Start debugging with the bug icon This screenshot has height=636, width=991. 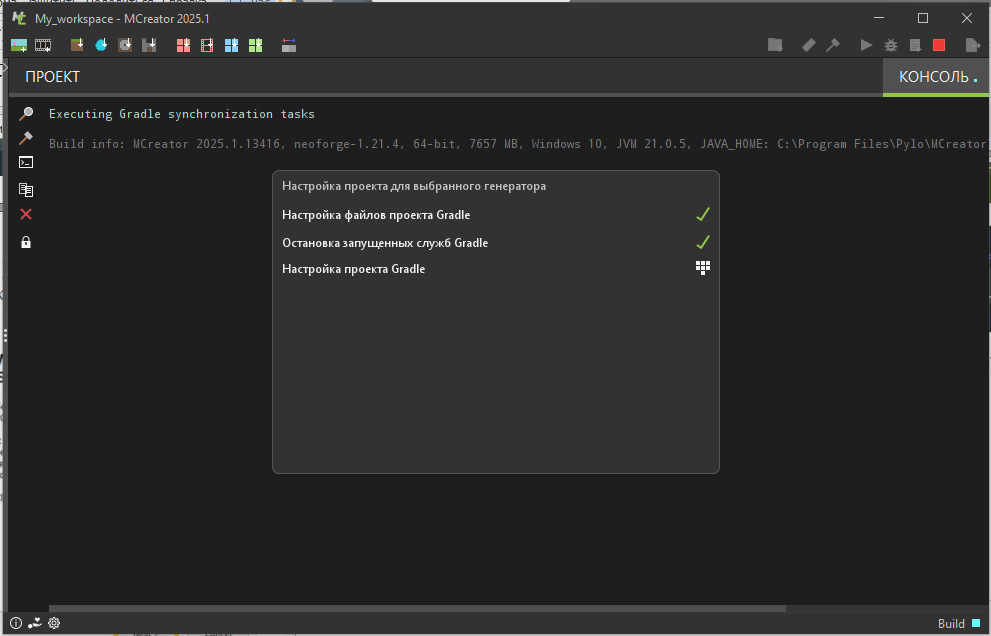(891, 45)
